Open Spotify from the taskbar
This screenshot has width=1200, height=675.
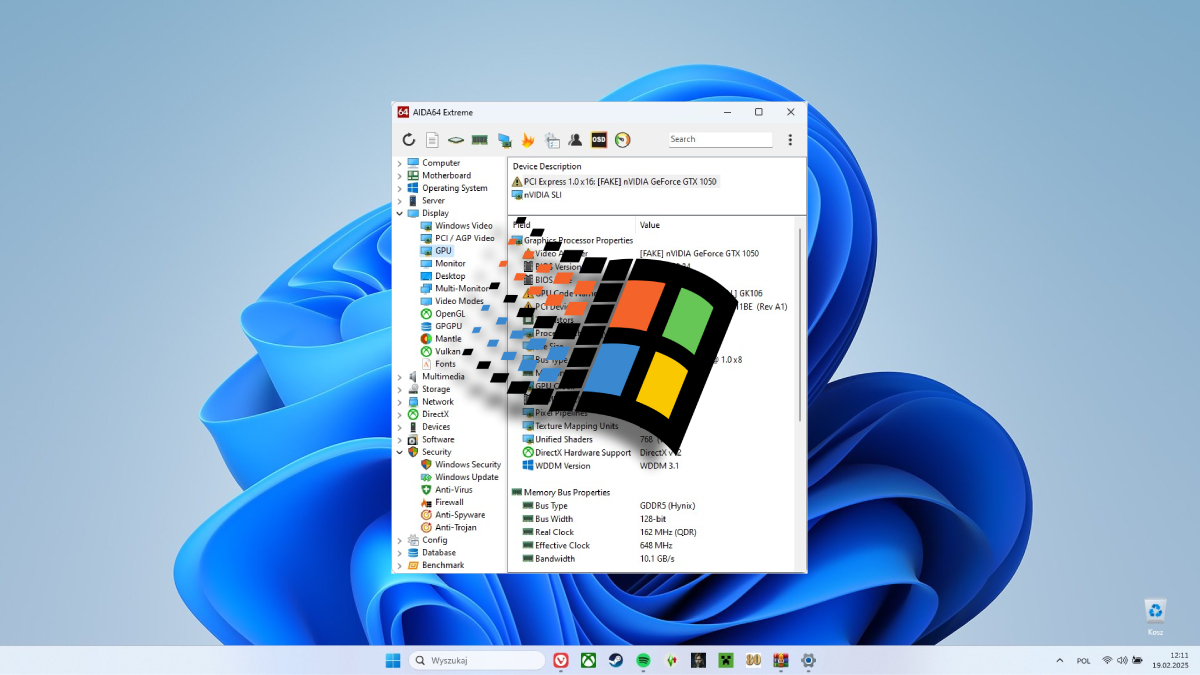[645, 660]
